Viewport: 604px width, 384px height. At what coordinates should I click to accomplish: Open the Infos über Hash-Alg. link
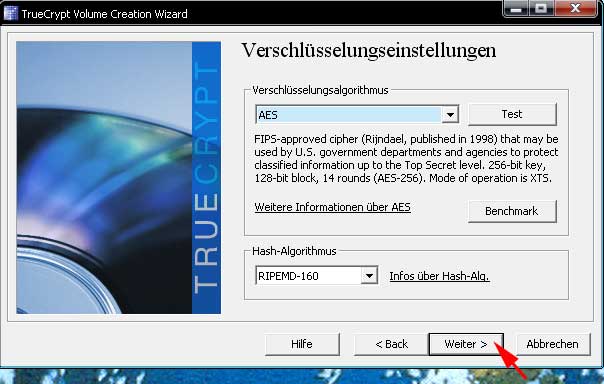439,276
